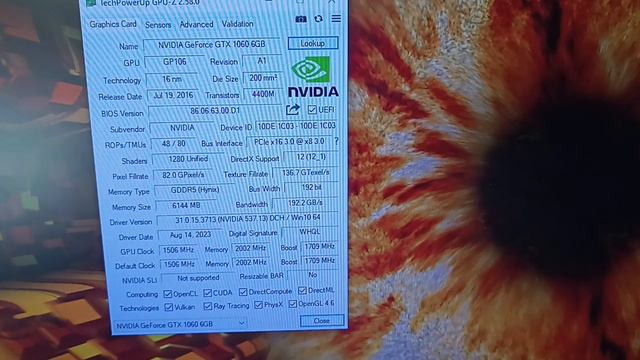The width and height of the screenshot is (640, 360).
Task: Click the GPU-Z screenshot camera icon
Action: coord(301,19)
